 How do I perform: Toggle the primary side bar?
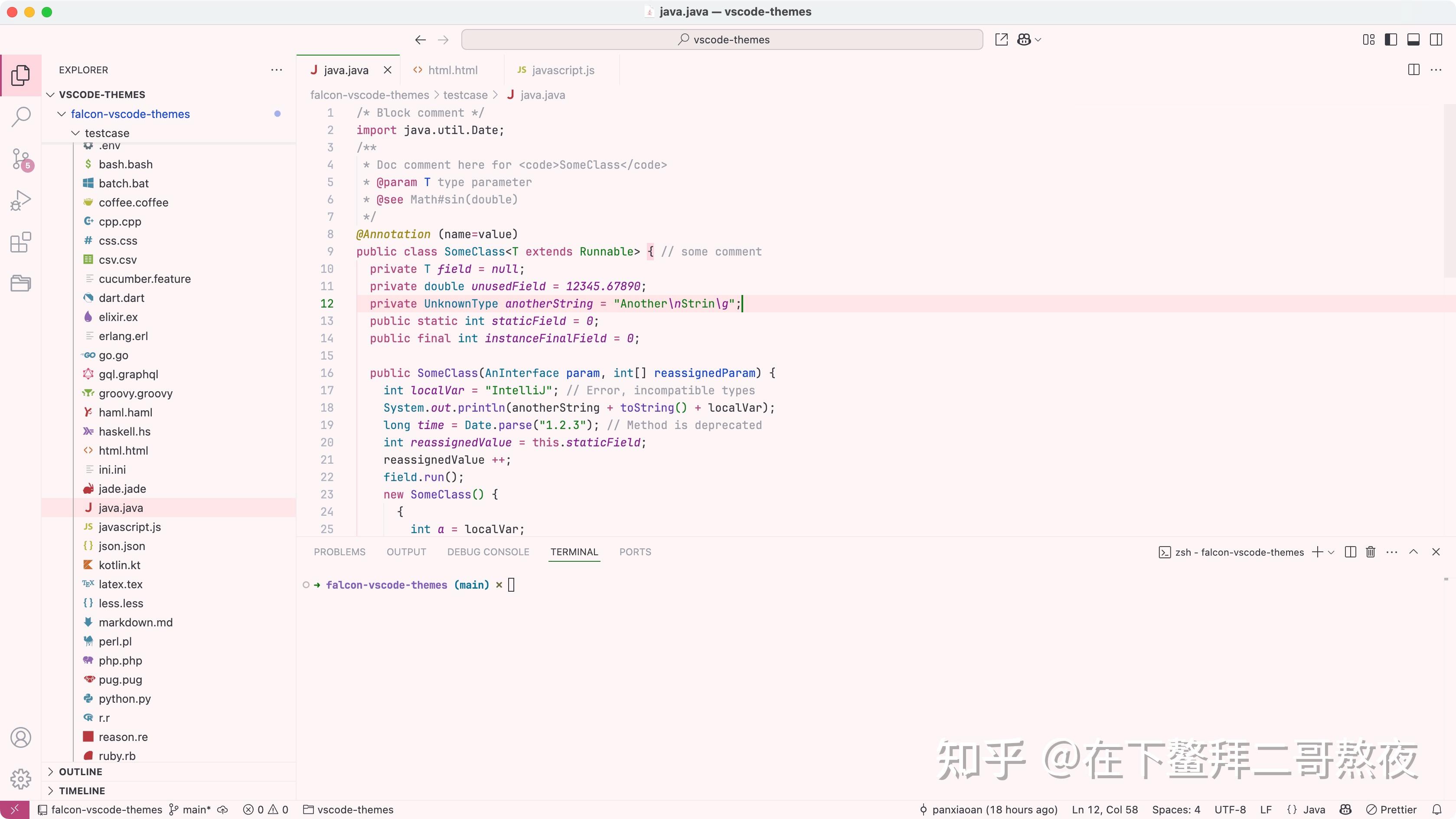[x=1391, y=39]
